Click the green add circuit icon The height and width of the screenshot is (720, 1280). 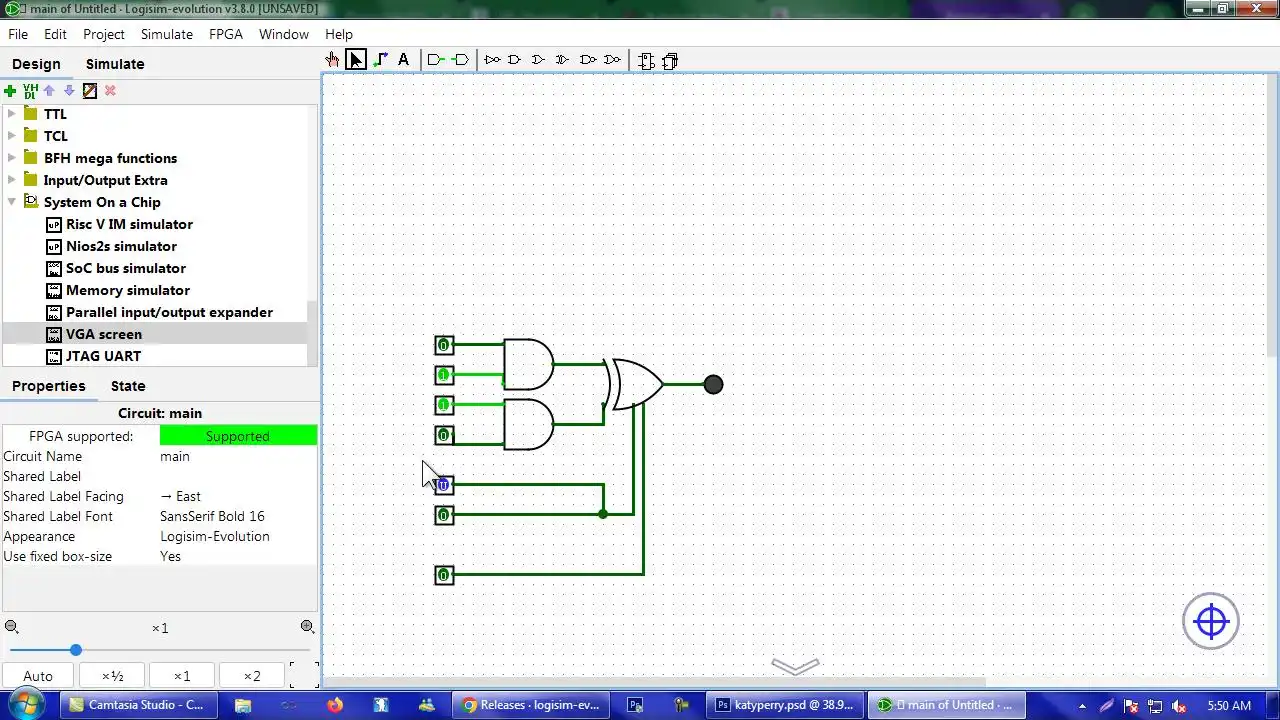coord(10,91)
